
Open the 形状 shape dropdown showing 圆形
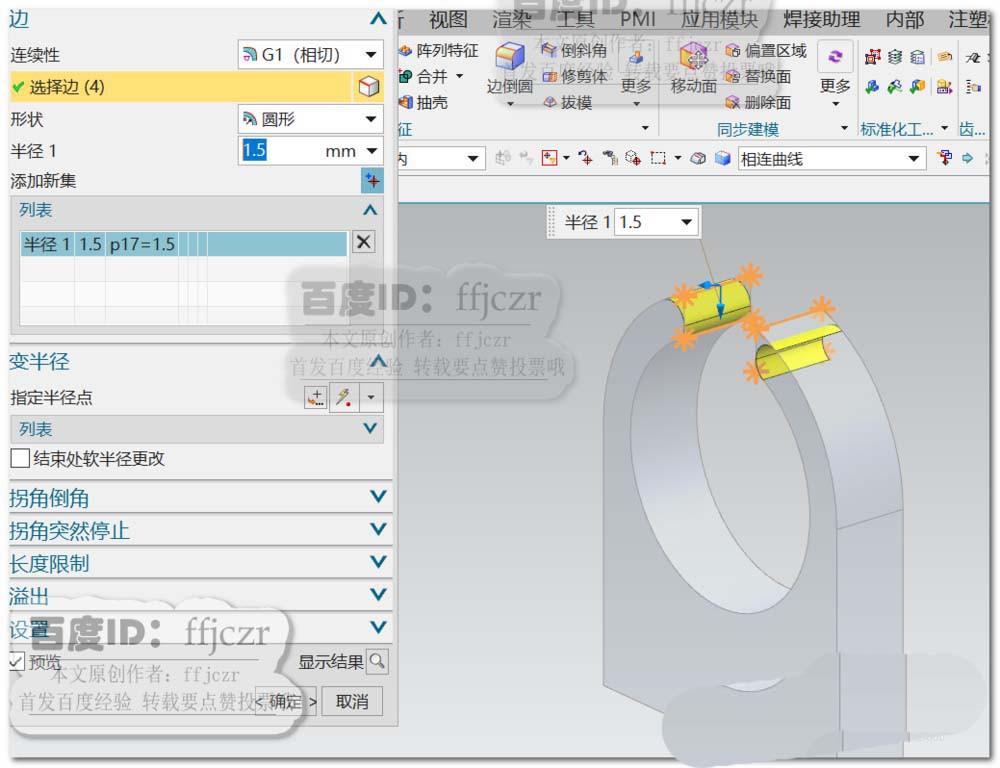click(368, 119)
